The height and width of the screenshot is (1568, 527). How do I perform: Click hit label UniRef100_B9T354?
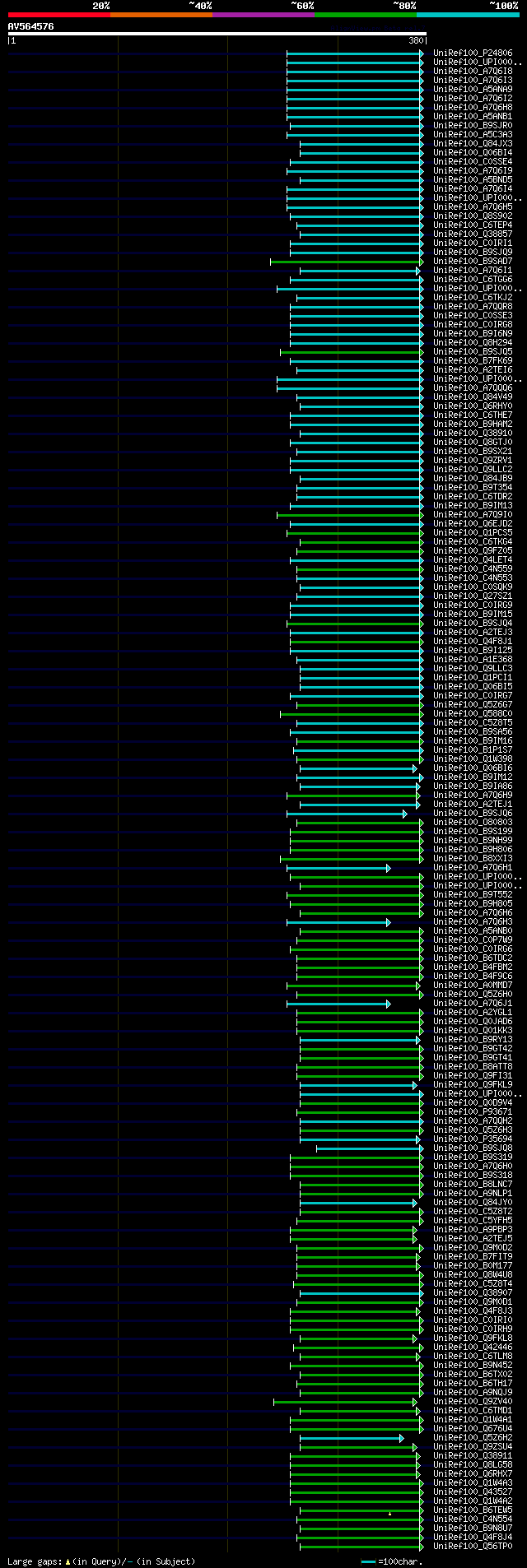(473, 488)
